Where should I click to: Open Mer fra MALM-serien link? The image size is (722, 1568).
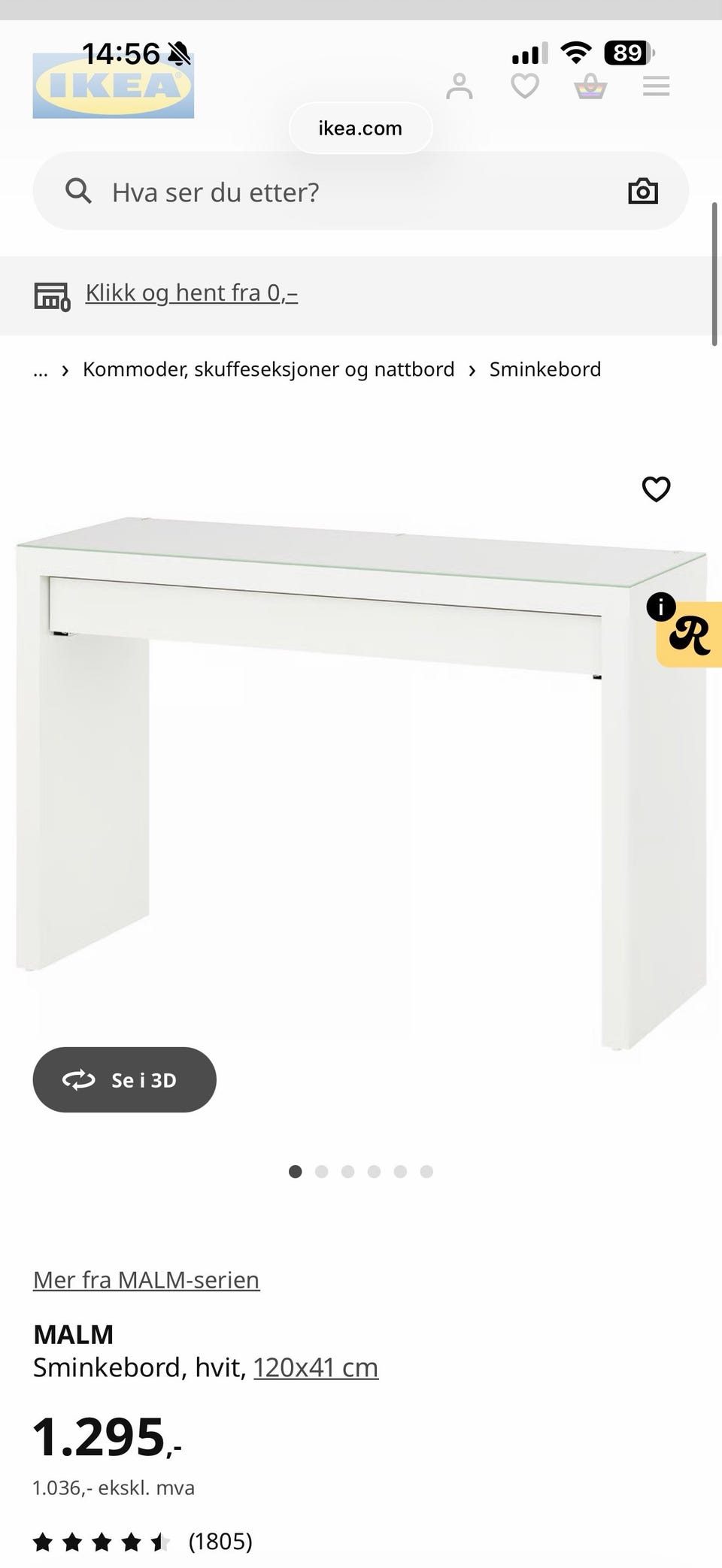[x=147, y=1279]
